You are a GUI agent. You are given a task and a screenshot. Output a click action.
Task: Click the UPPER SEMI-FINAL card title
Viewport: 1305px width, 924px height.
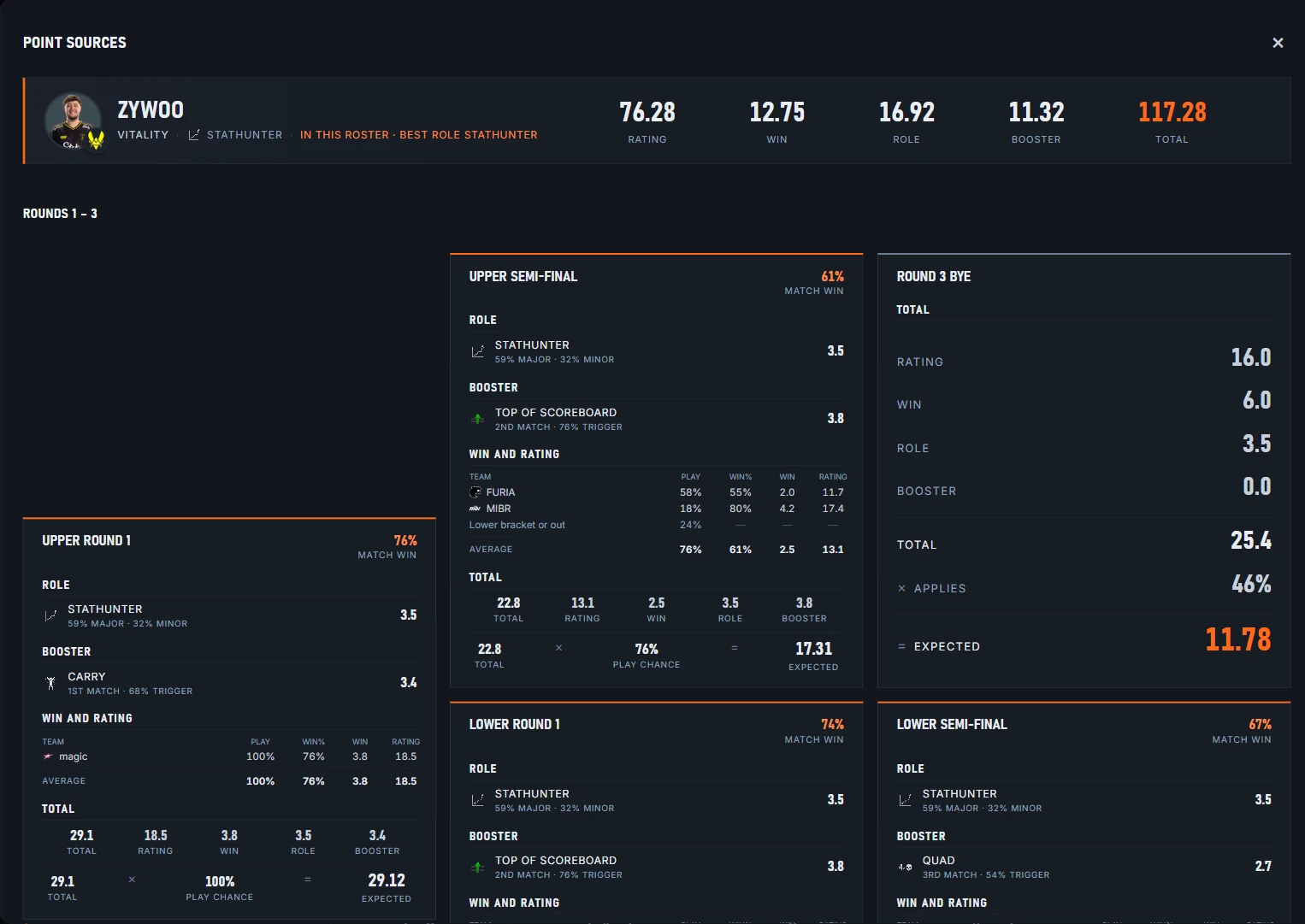tap(523, 277)
